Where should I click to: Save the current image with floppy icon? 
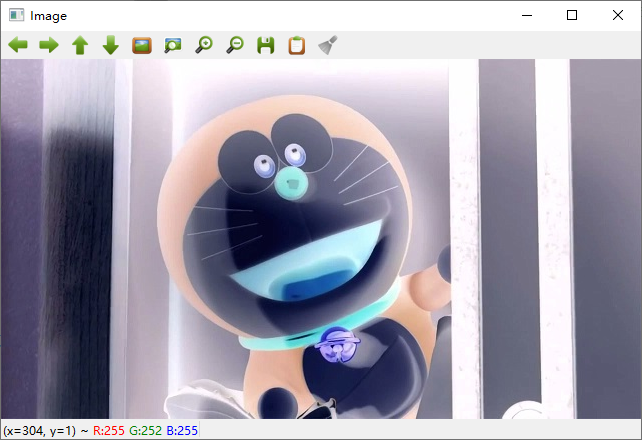pos(266,45)
